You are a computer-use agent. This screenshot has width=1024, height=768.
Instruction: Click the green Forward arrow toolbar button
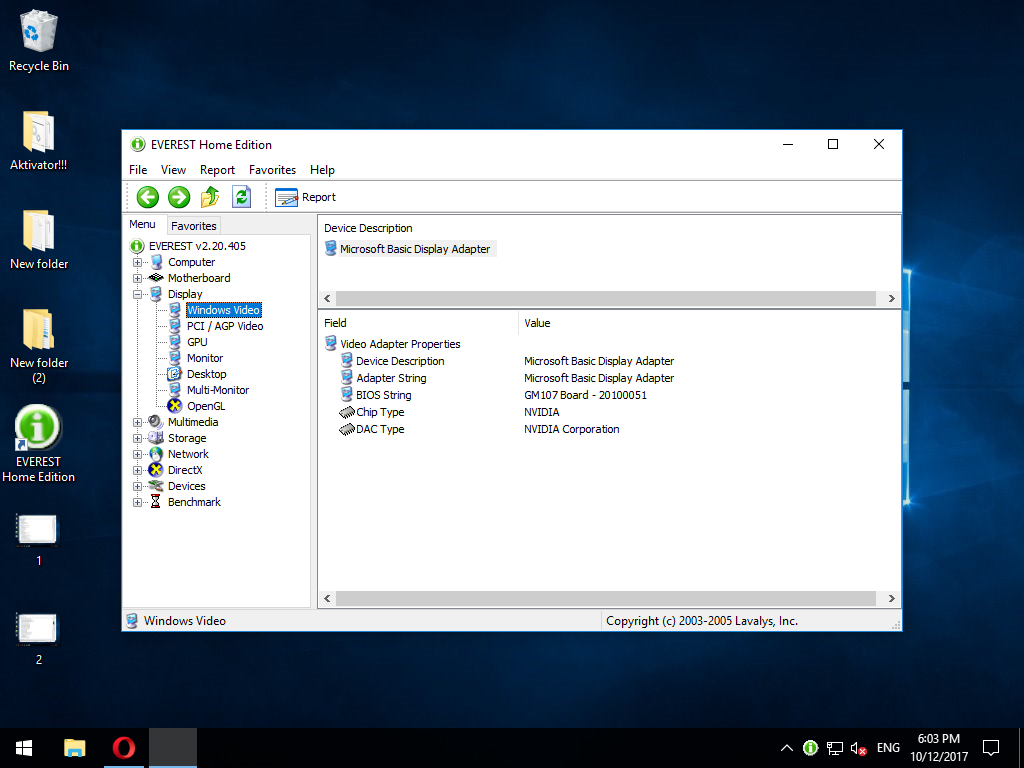(179, 197)
